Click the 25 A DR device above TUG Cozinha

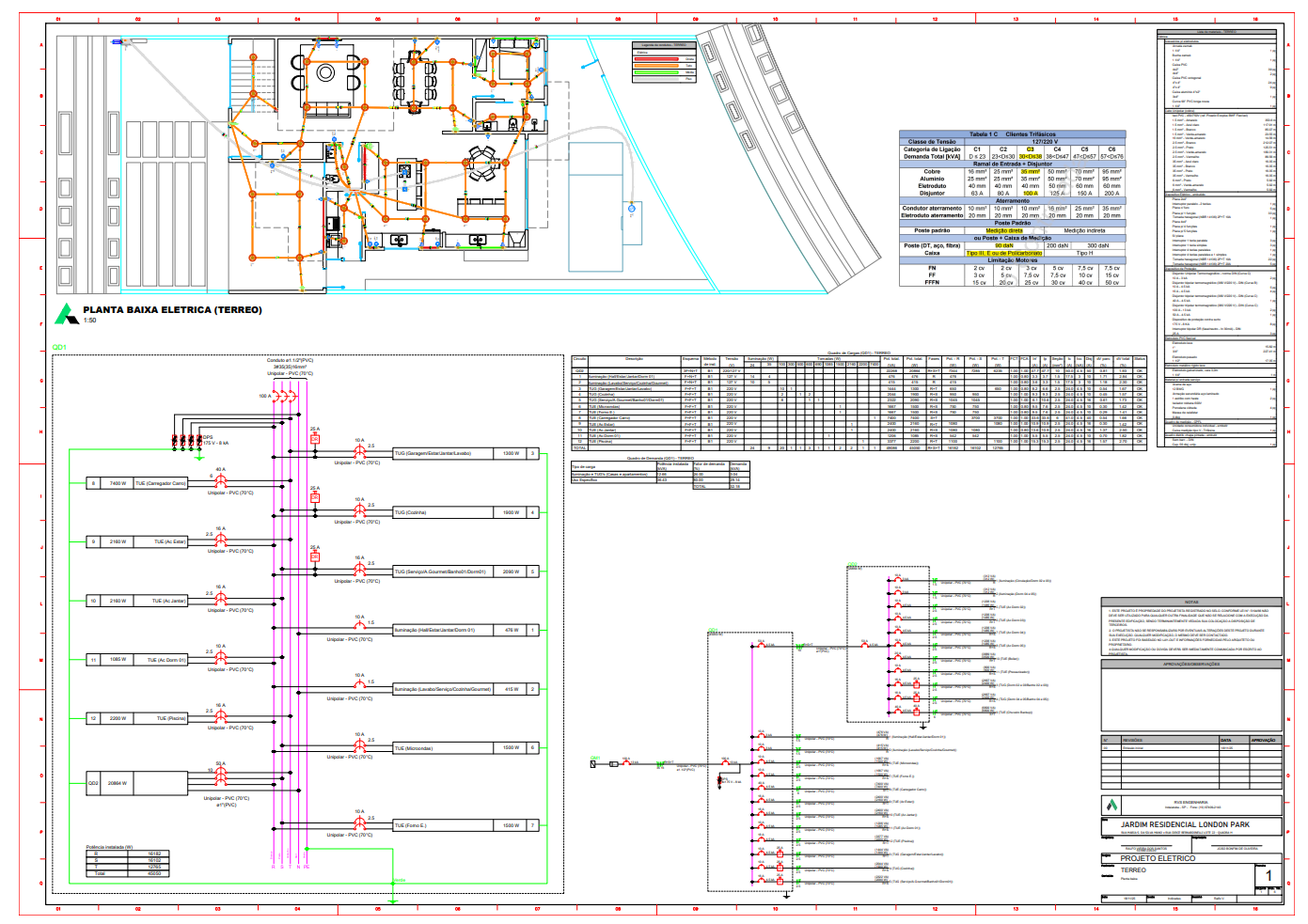point(315,498)
